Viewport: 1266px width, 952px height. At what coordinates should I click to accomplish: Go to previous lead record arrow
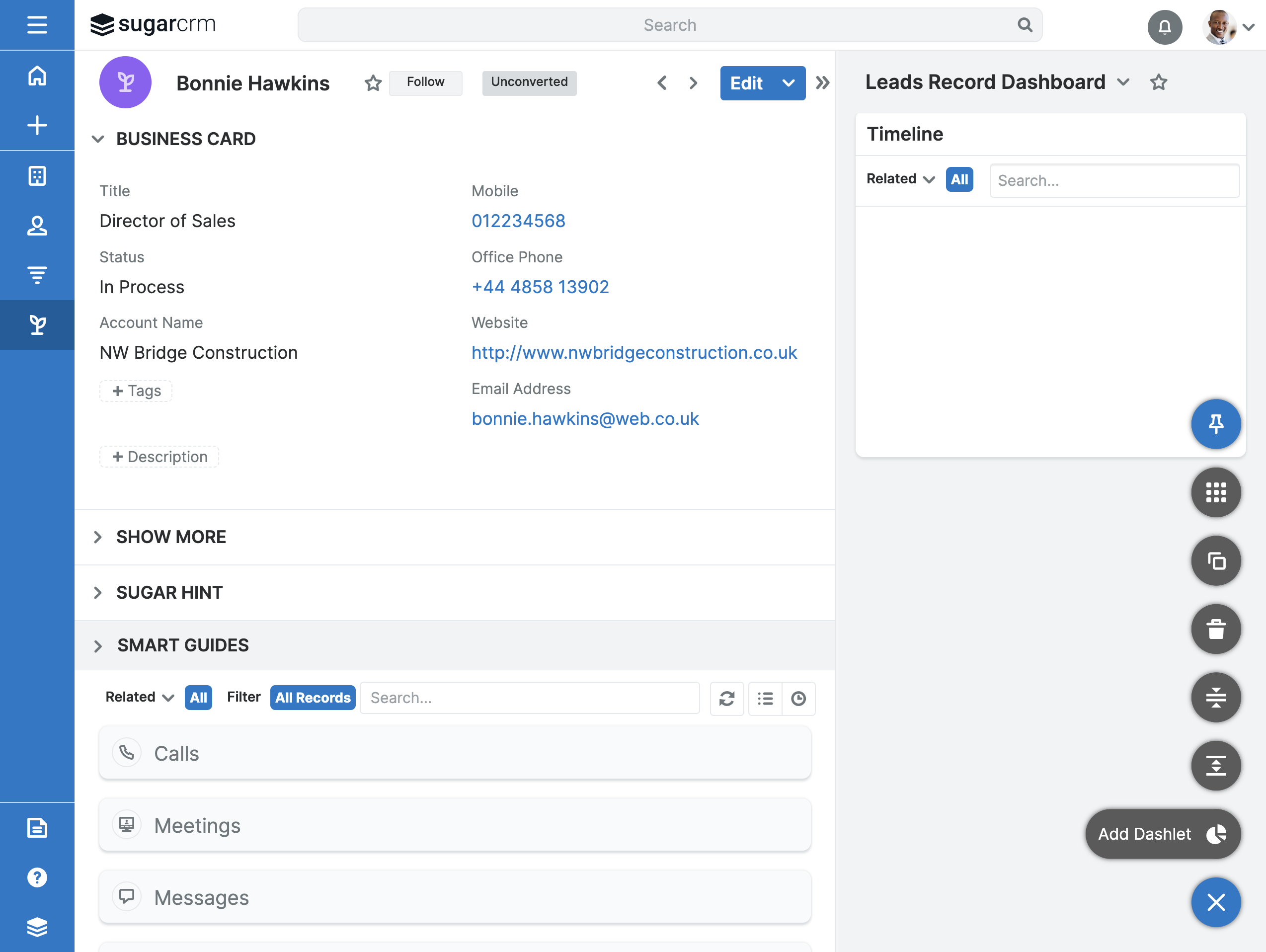(662, 83)
